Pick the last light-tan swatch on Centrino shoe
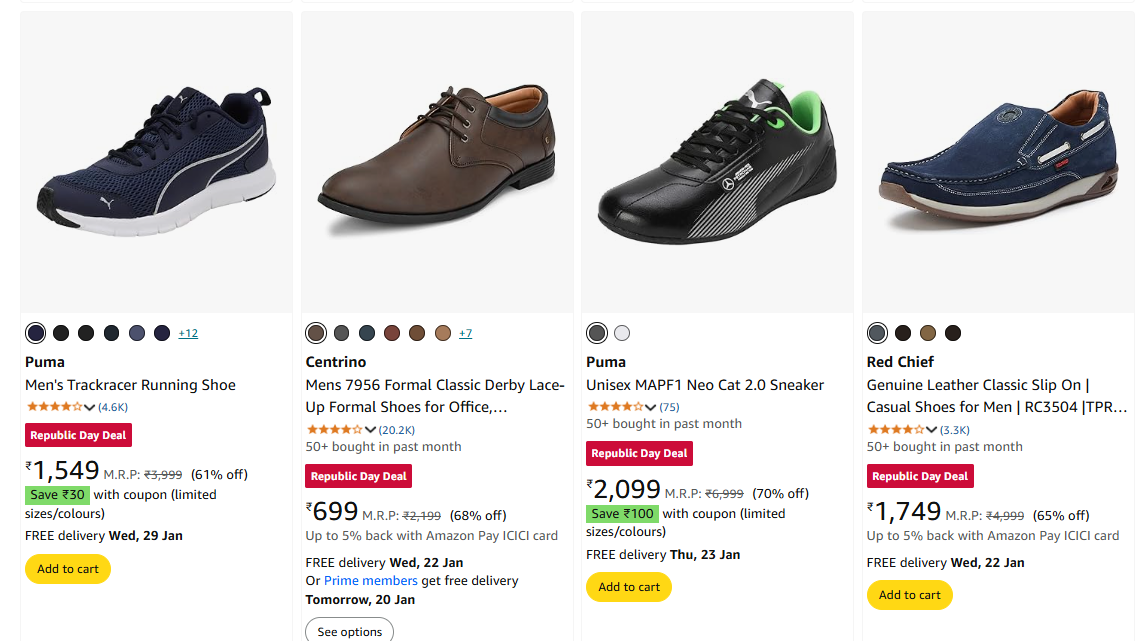The image size is (1136, 641). [442, 333]
